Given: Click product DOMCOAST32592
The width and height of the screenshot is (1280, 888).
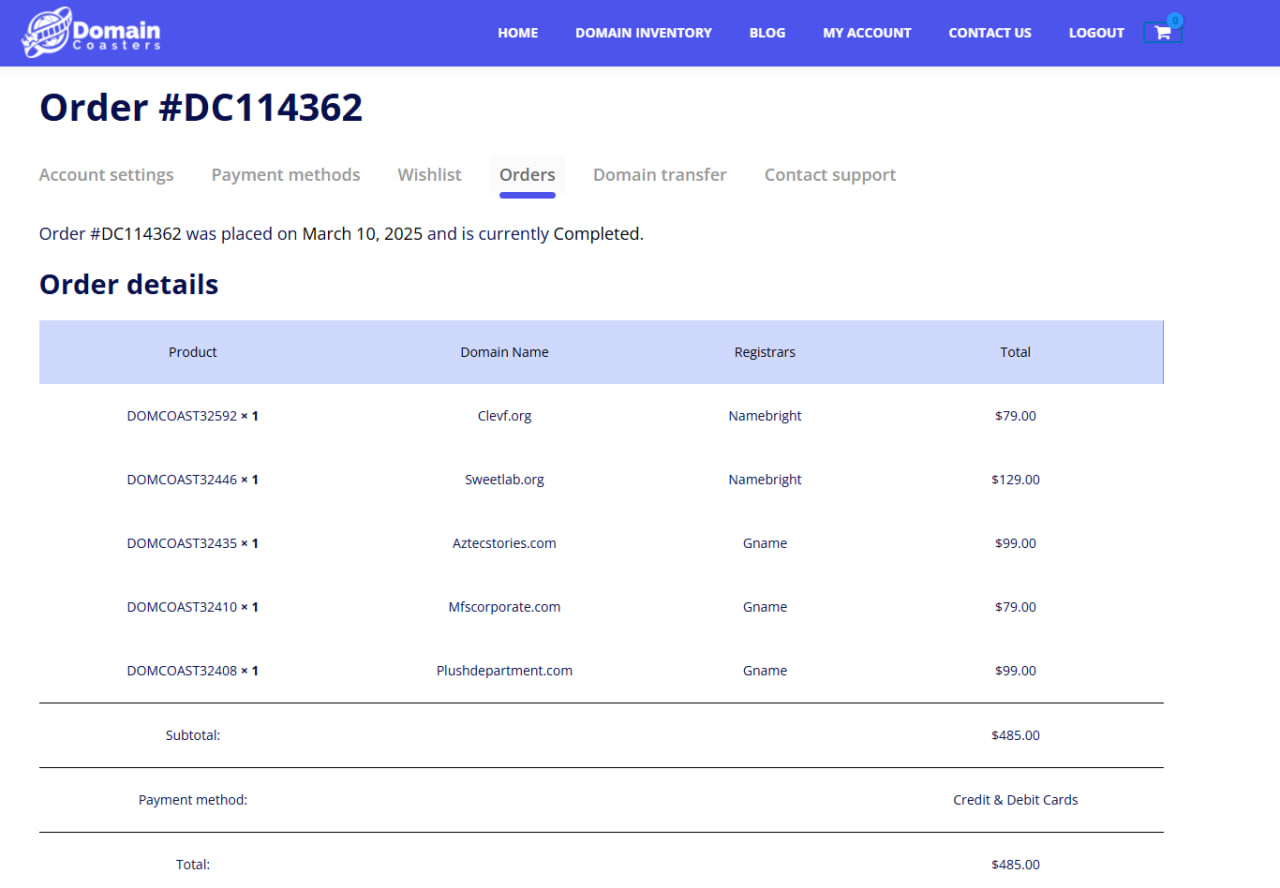Looking at the screenshot, I should point(182,416).
